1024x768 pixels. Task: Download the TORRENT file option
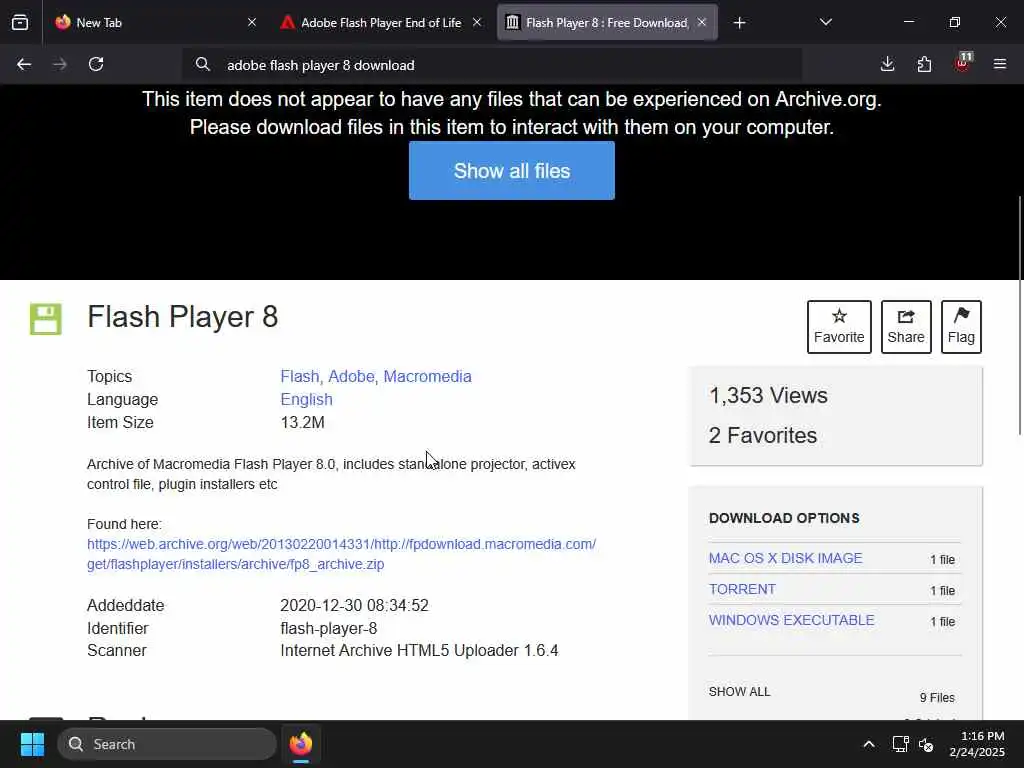pyautogui.click(x=742, y=589)
